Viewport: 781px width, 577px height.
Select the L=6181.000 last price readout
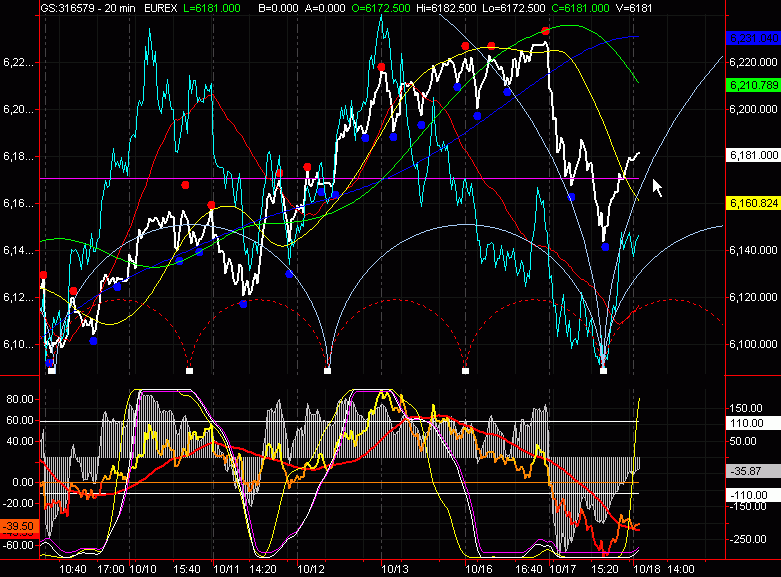(x=211, y=8)
